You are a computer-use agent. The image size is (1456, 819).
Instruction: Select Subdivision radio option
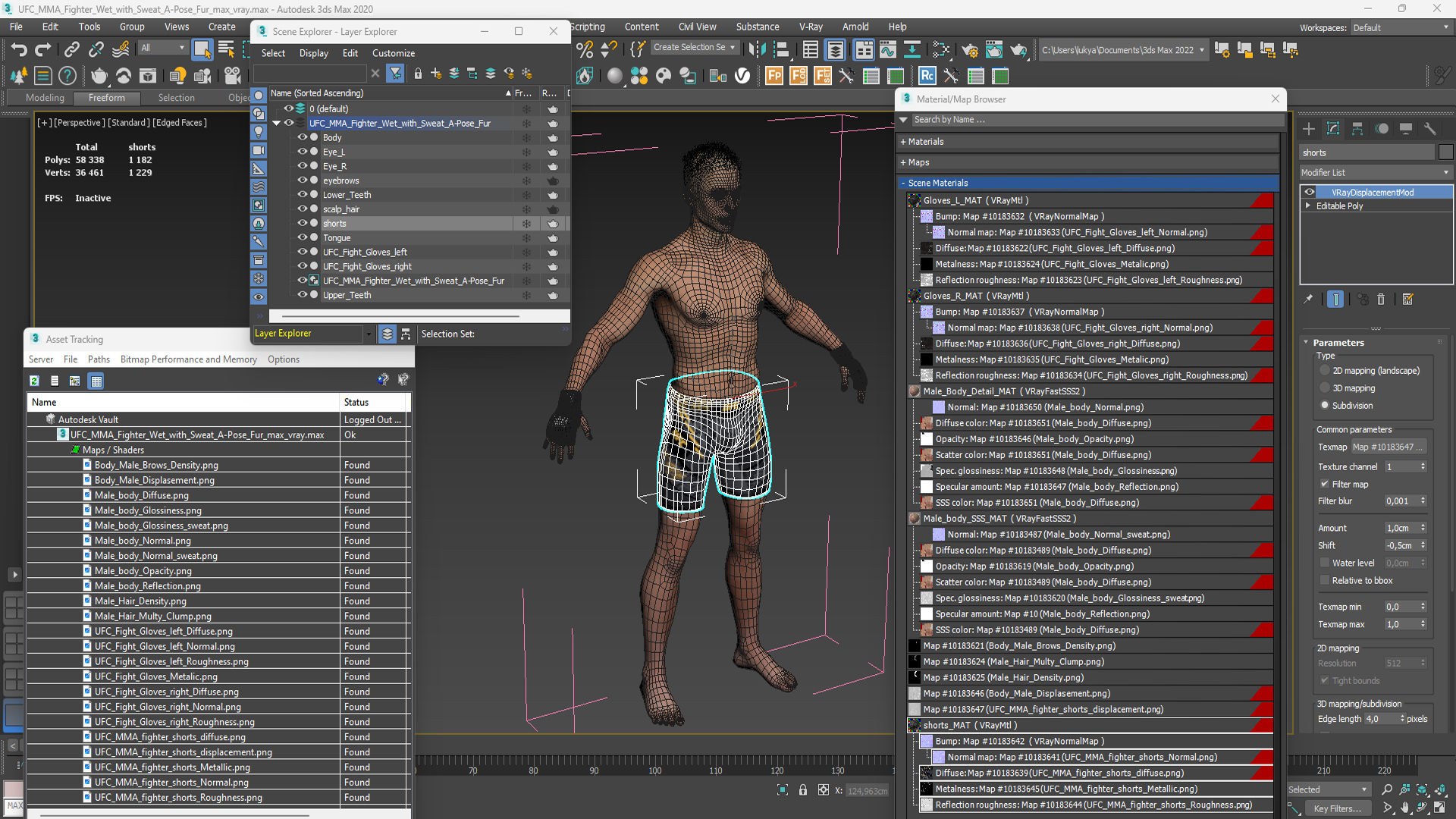1326,406
